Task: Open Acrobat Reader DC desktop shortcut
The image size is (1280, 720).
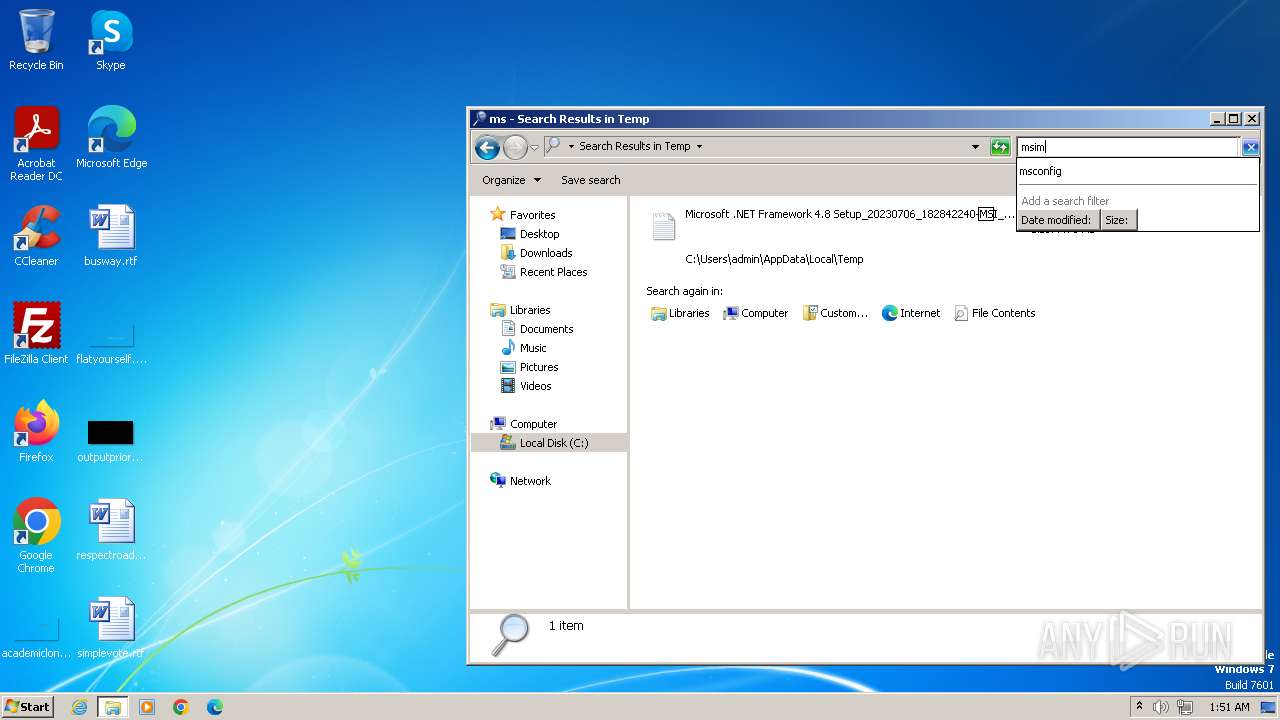Action: (x=36, y=143)
